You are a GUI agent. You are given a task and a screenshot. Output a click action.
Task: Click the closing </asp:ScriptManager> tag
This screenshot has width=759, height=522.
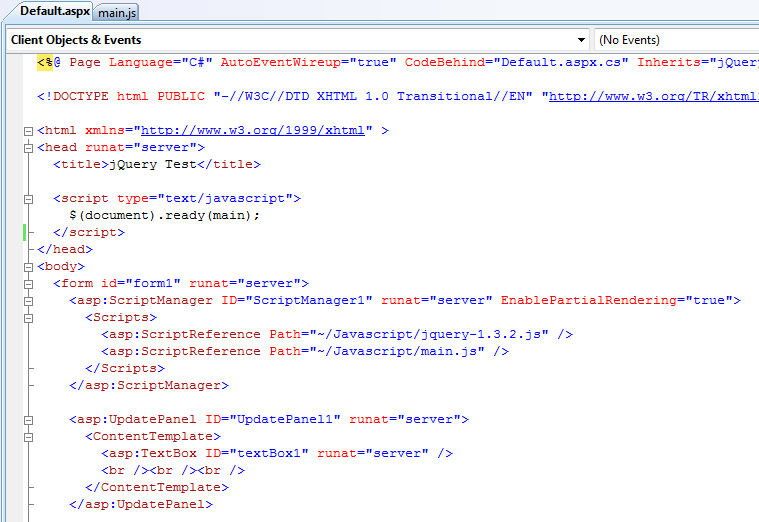click(149, 385)
